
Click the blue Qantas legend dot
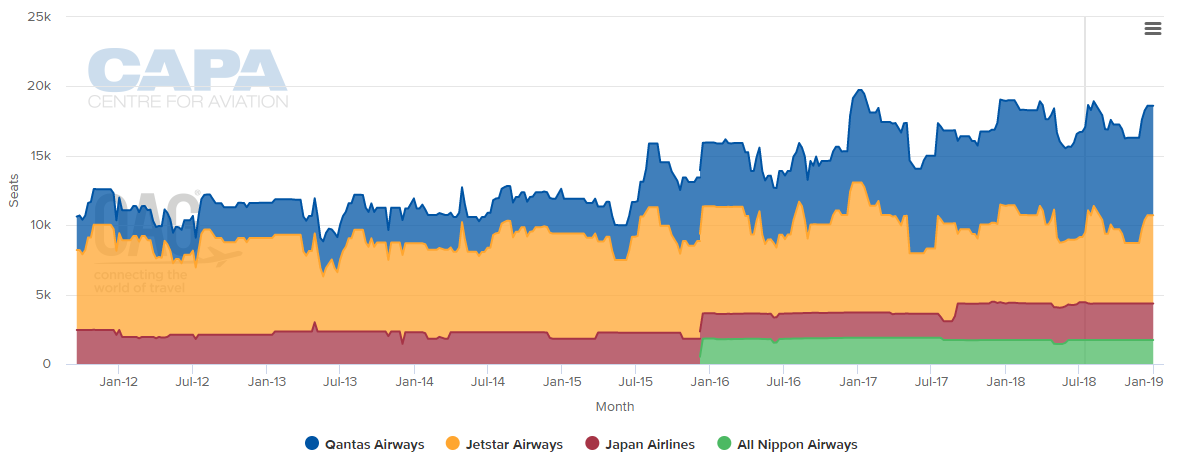(x=312, y=444)
